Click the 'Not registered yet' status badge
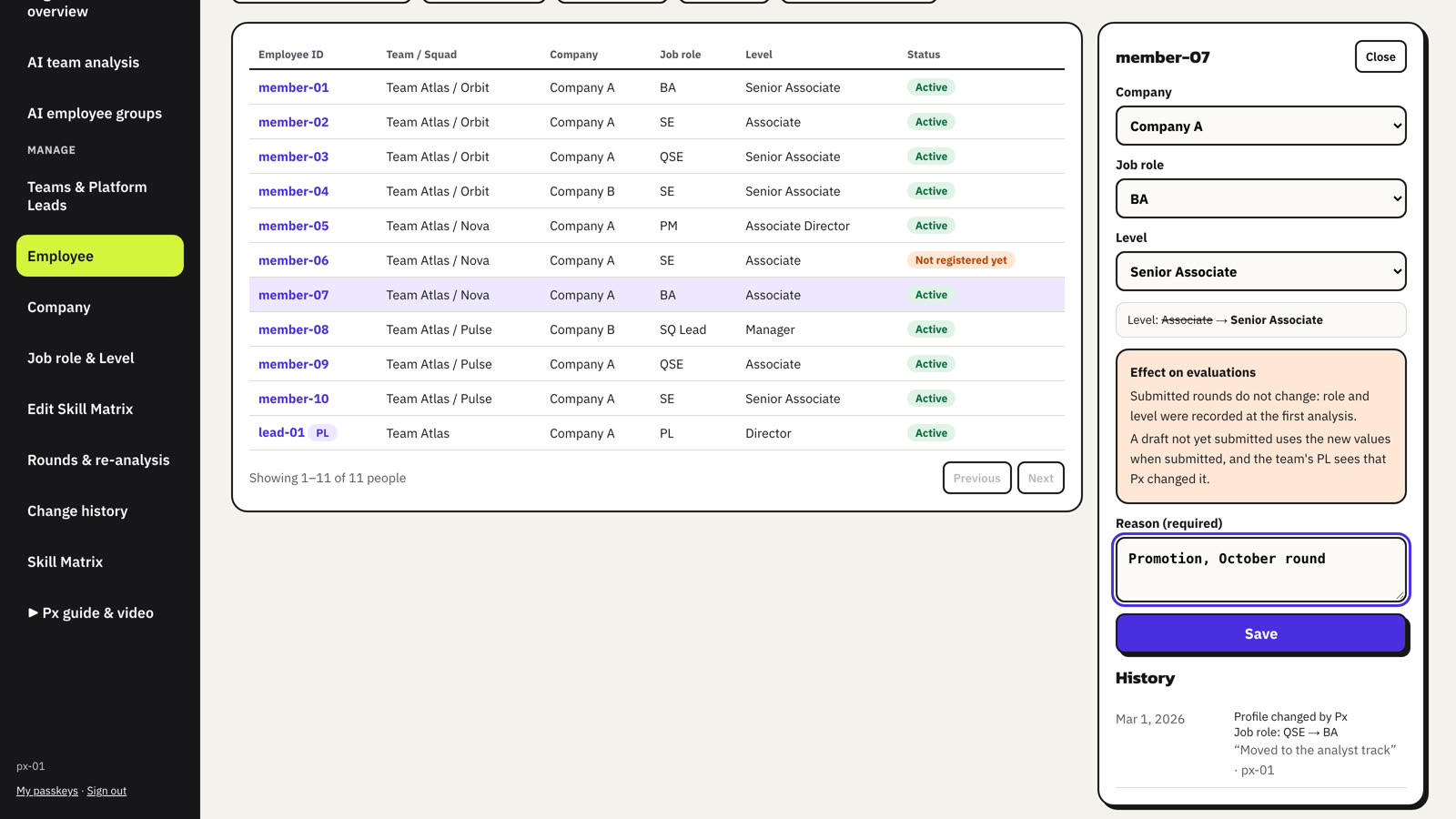The image size is (1456, 819). 961,260
